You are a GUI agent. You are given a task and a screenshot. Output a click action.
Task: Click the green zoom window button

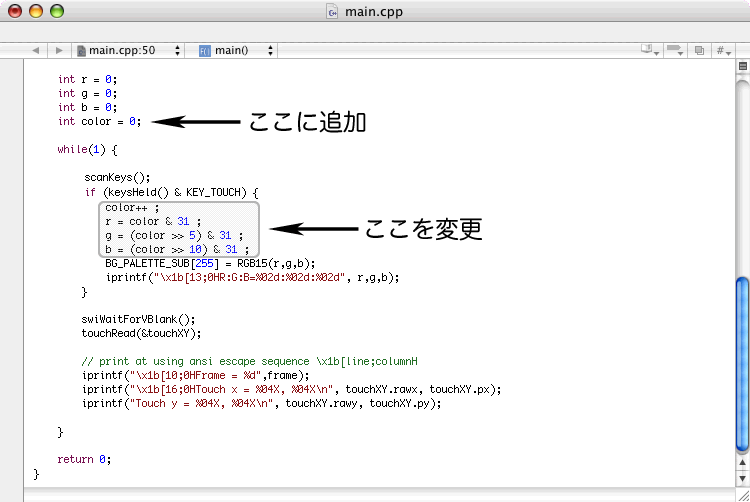[x=57, y=12]
